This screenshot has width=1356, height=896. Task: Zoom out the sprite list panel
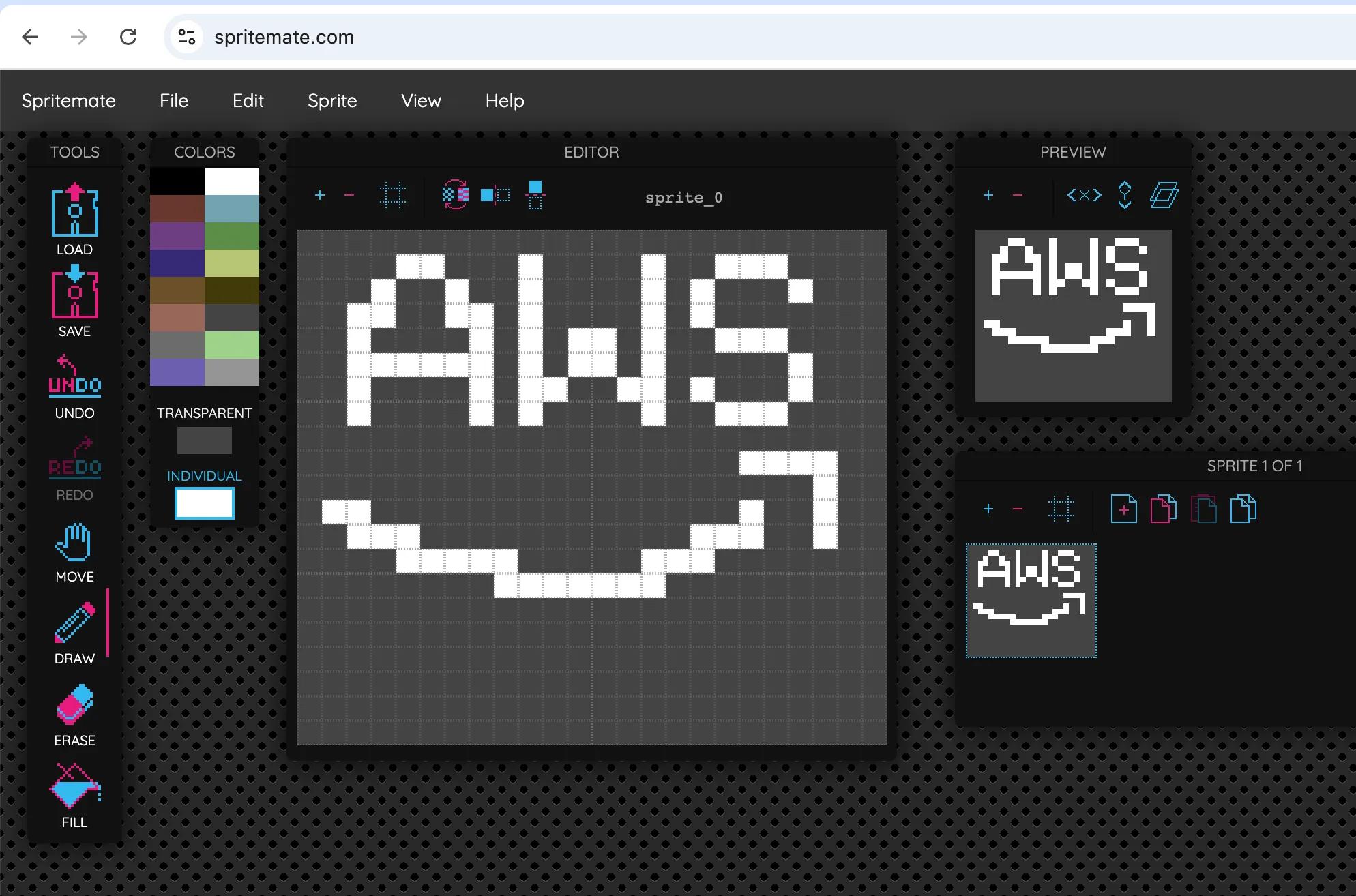(x=1018, y=509)
